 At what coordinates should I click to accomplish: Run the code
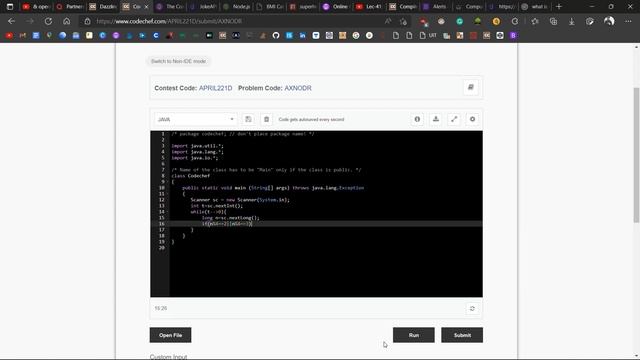point(413,335)
